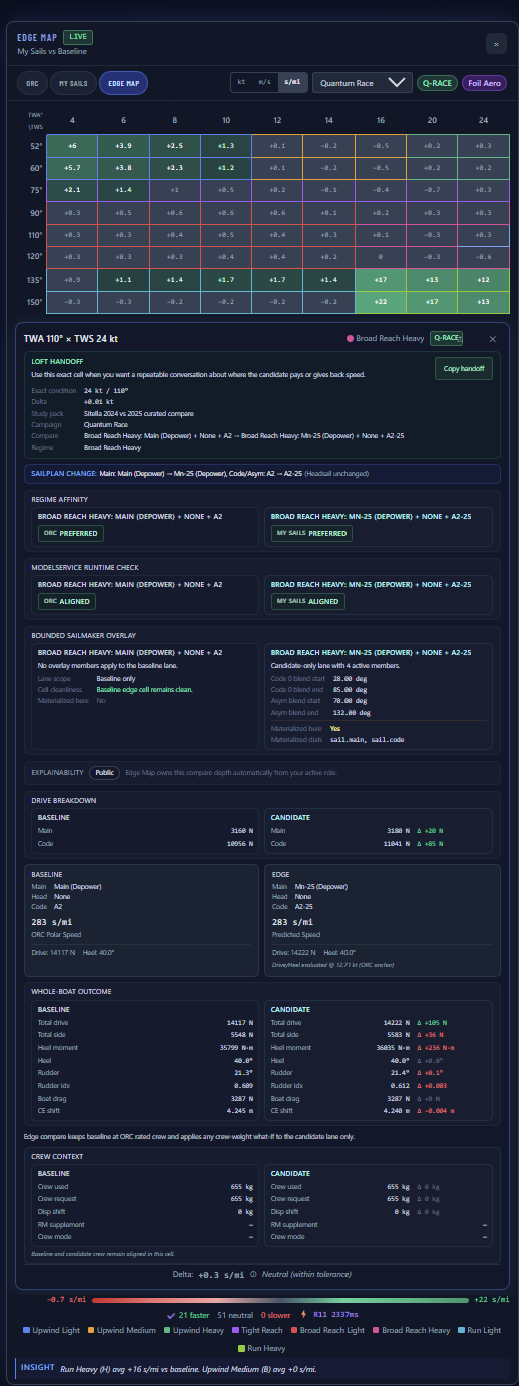Open the Quantum Race campaign dropdown
519x1386 pixels.
click(362, 83)
